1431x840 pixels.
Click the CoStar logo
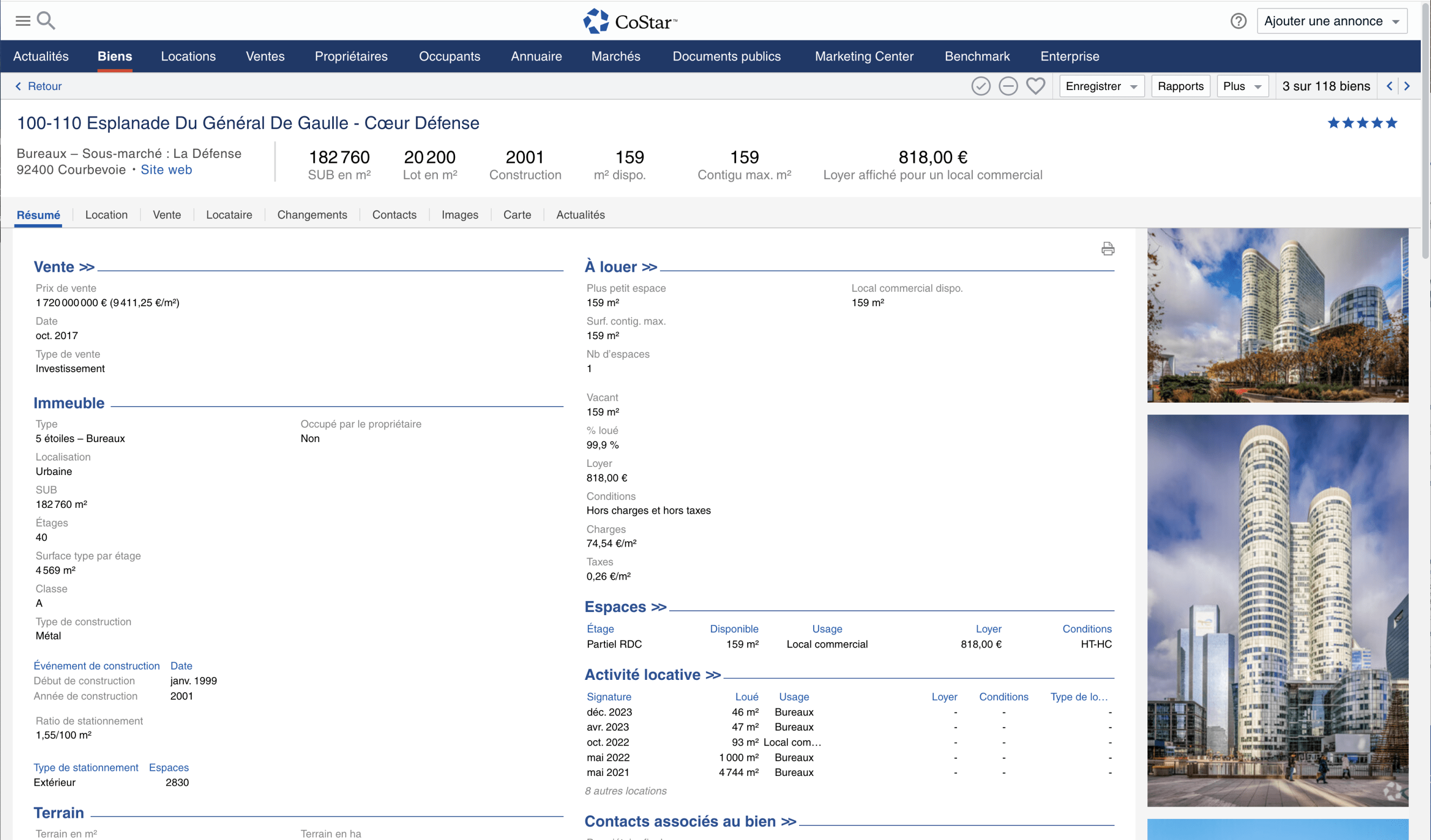[x=630, y=22]
